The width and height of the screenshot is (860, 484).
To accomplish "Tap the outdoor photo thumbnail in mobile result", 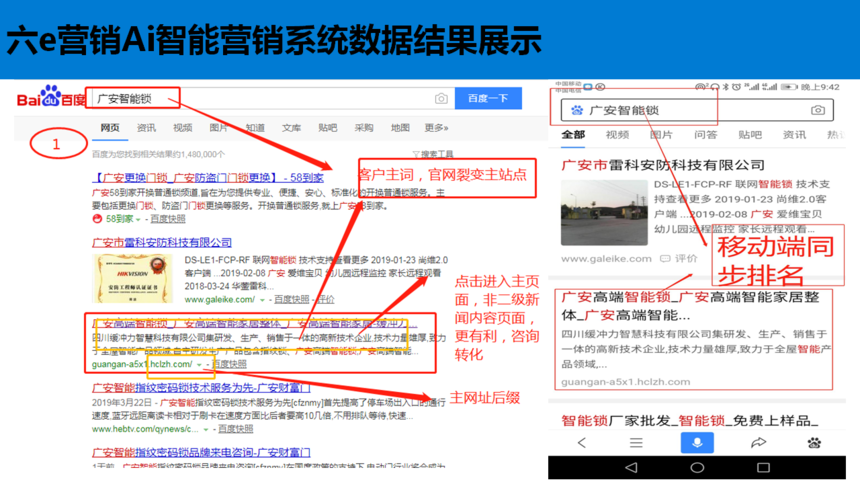I will [x=604, y=212].
